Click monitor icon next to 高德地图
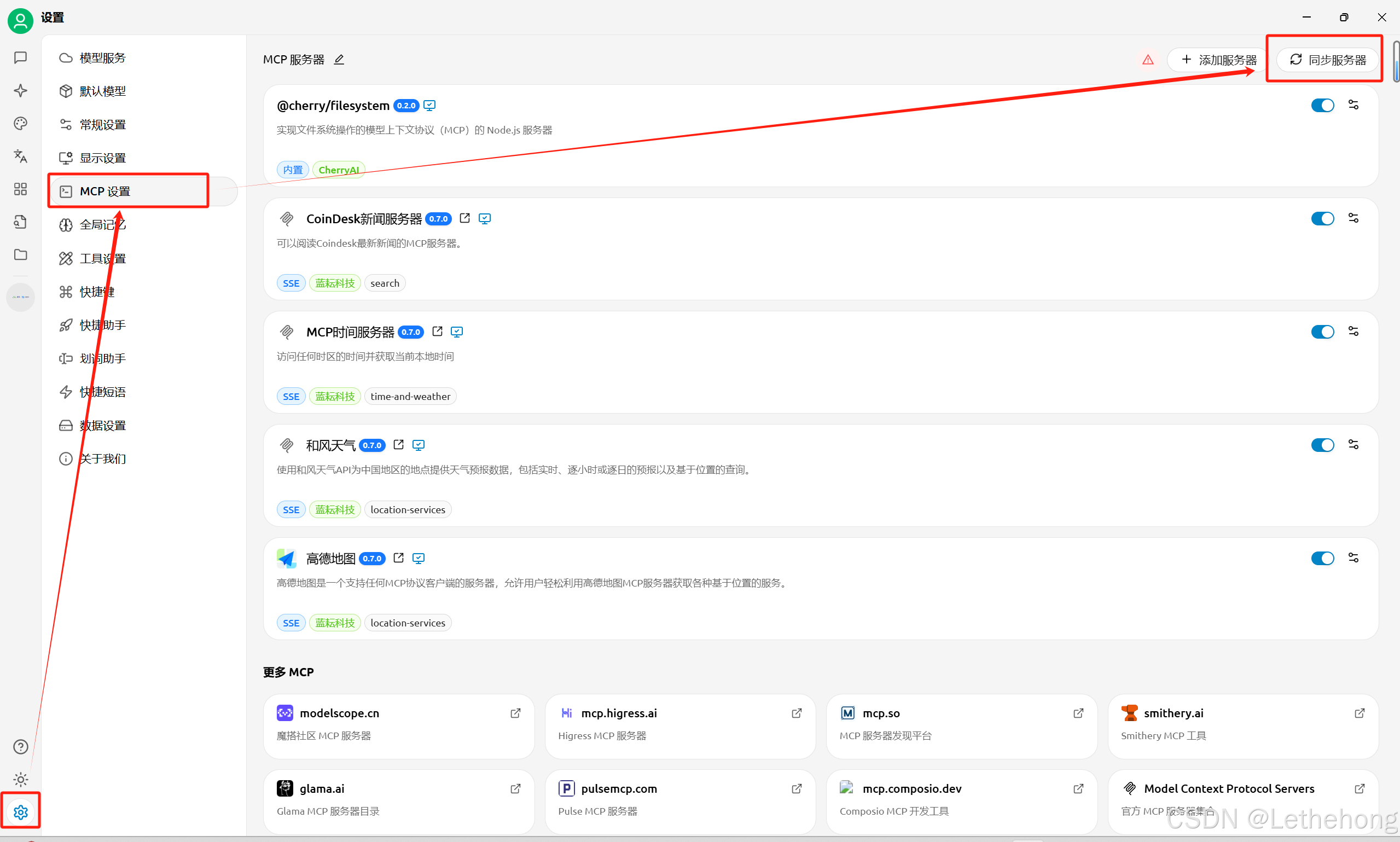 (419, 558)
